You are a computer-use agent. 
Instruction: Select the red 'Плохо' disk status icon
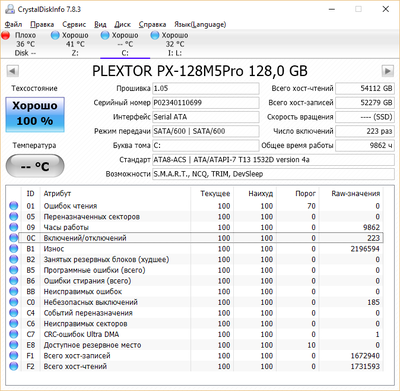pyautogui.click(x=6, y=35)
